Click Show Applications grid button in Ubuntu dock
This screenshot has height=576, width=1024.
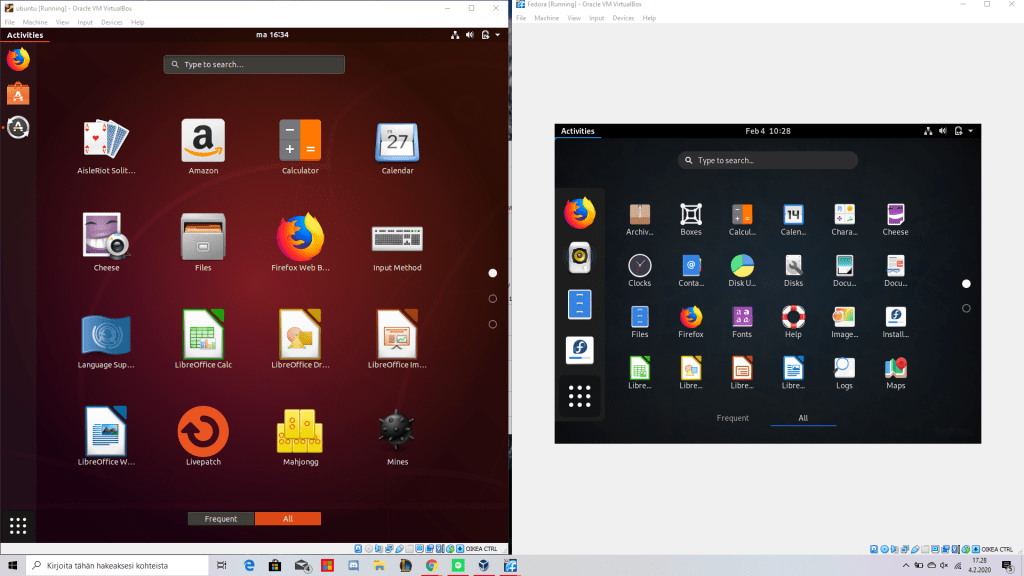(x=18, y=525)
